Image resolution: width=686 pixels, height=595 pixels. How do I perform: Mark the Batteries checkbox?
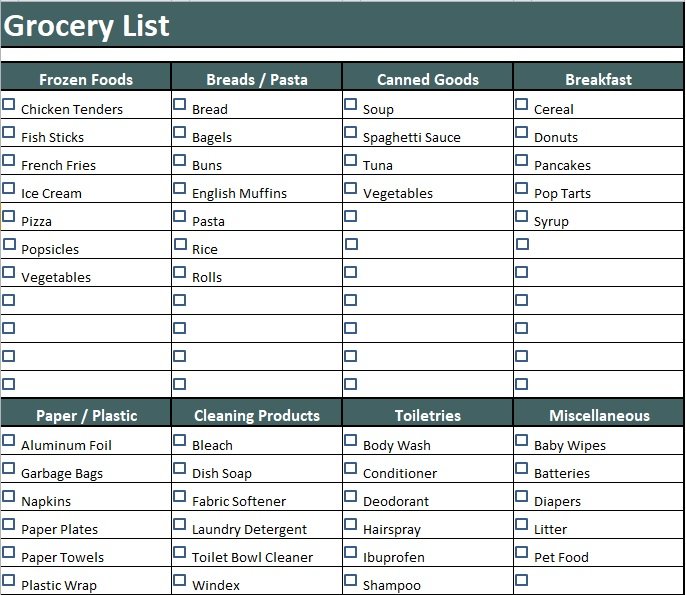click(x=522, y=469)
